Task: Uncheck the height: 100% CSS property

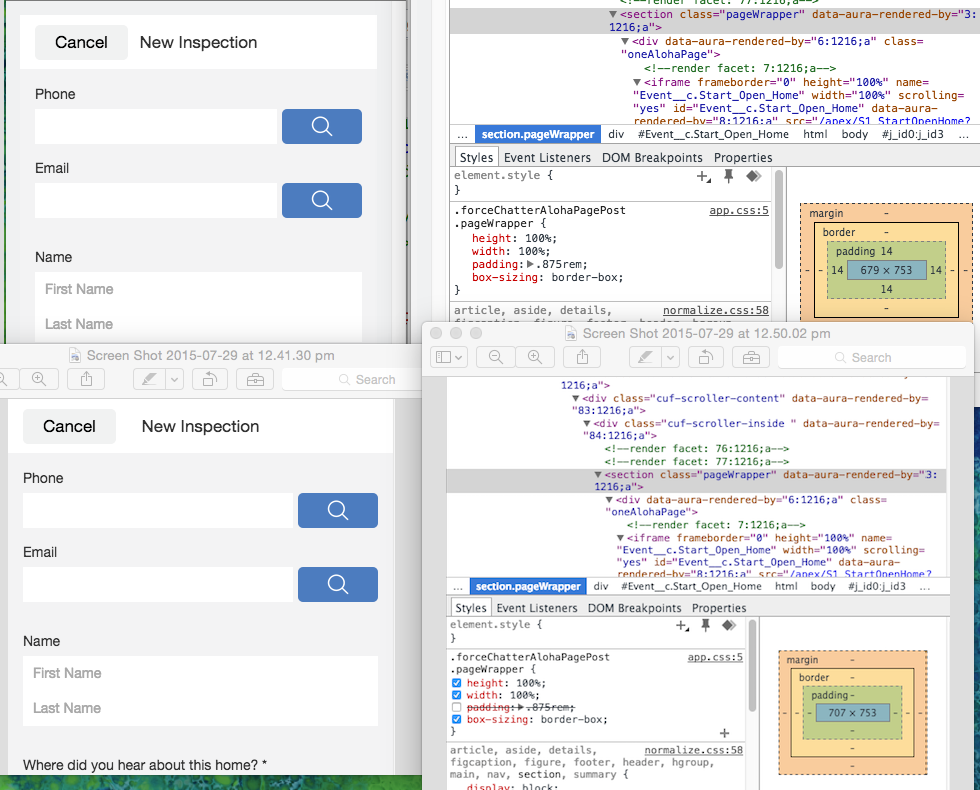Action: coord(457,683)
